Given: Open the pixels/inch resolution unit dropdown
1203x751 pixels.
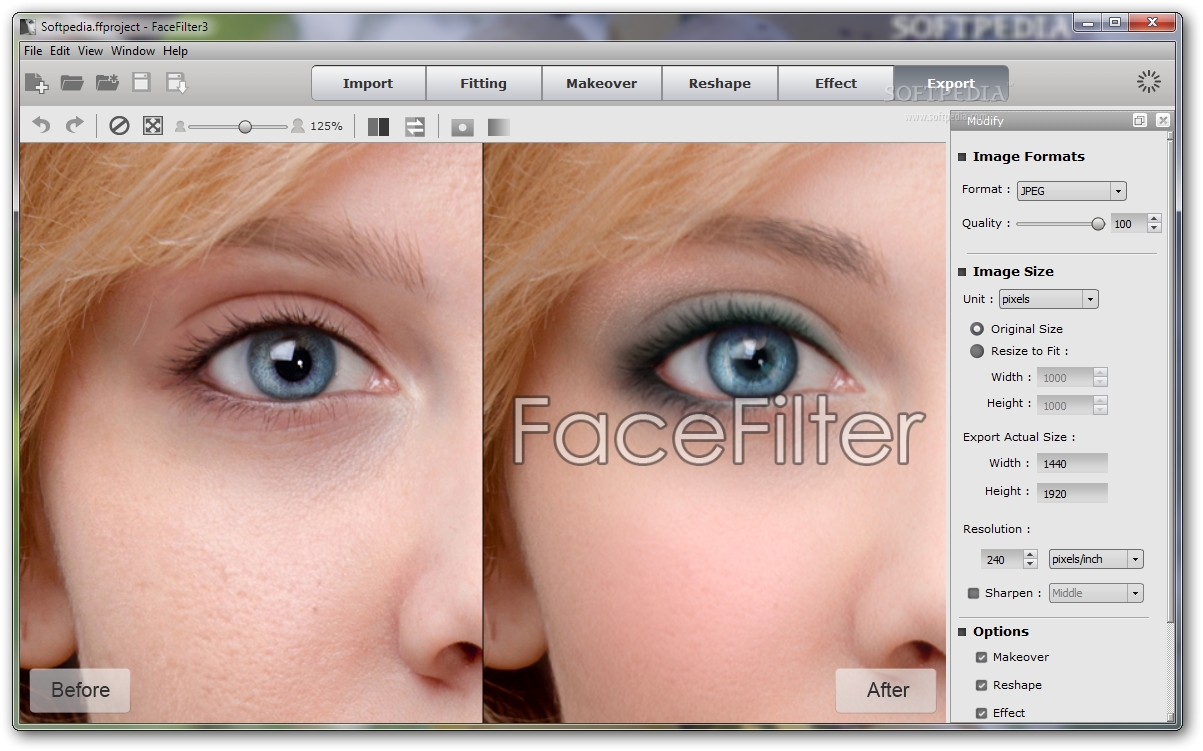Looking at the screenshot, I should tap(1096, 559).
